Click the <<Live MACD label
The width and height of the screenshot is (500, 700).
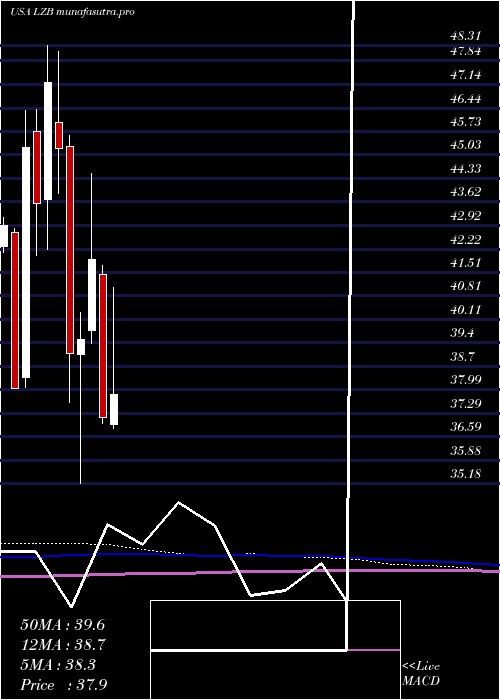tap(421, 674)
